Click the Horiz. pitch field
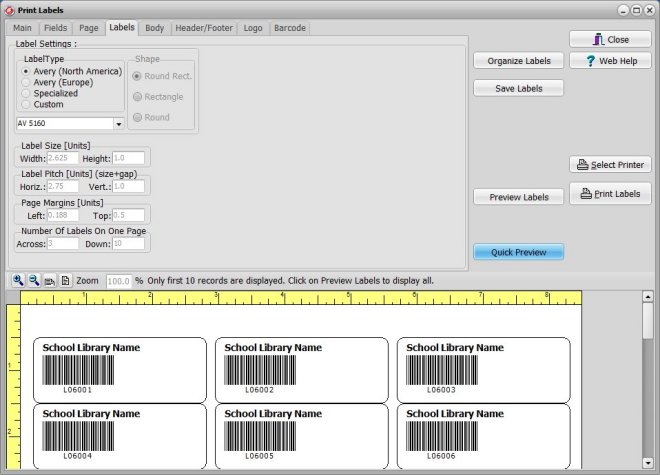The height and width of the screenshot is (475, 660). [63, 187]
